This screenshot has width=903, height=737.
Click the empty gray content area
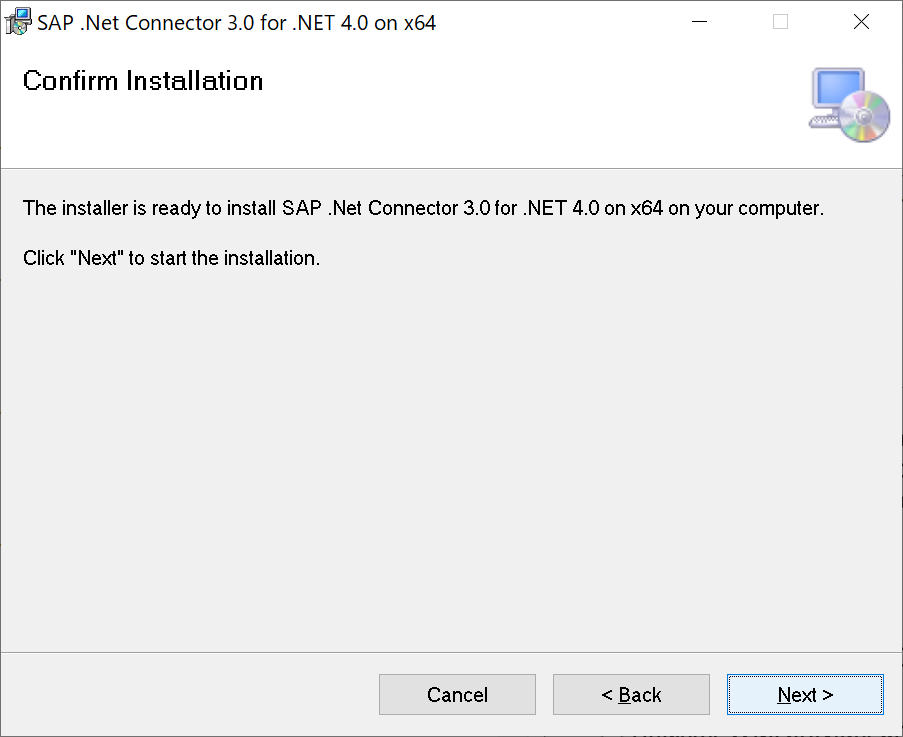tap(450, 450)
